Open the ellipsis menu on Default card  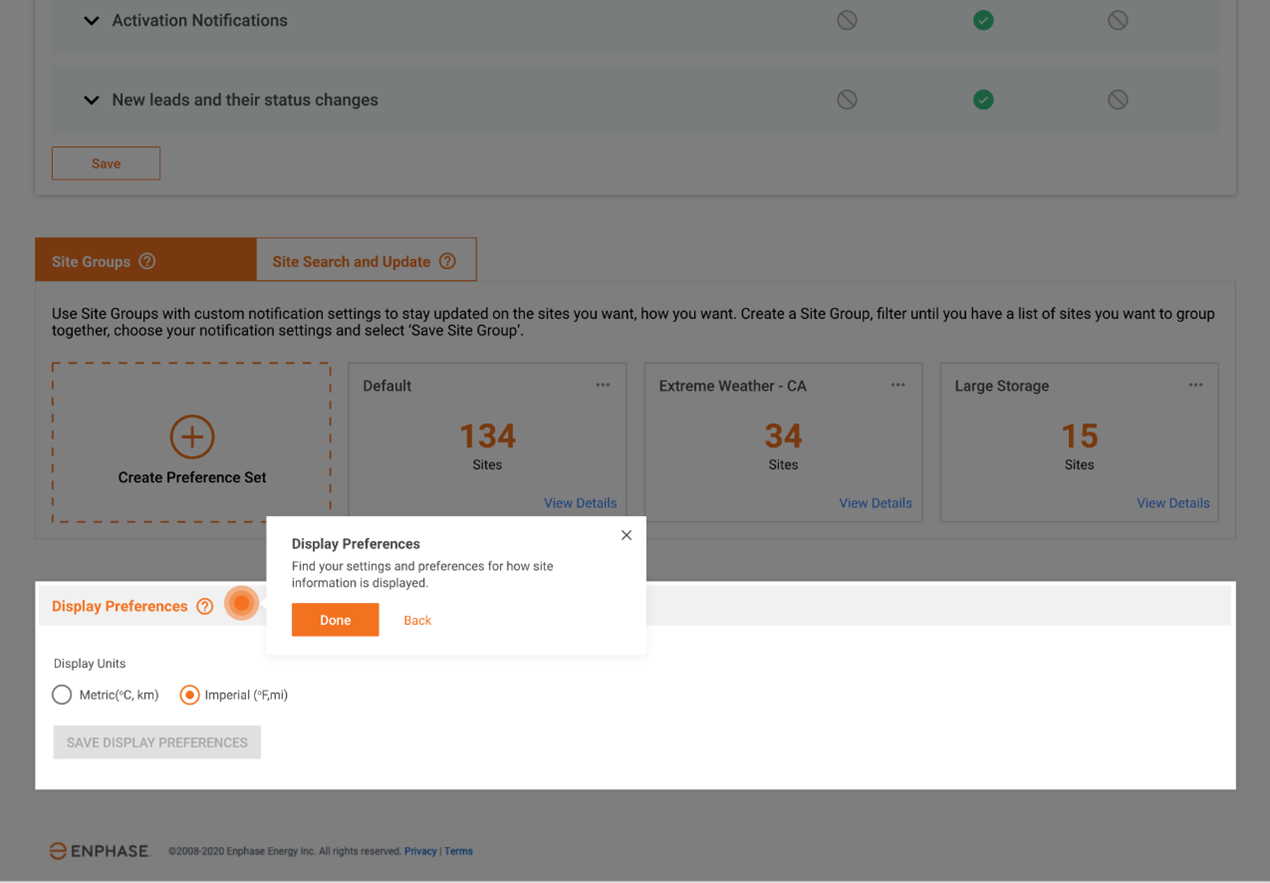click(x=603, y=384)
